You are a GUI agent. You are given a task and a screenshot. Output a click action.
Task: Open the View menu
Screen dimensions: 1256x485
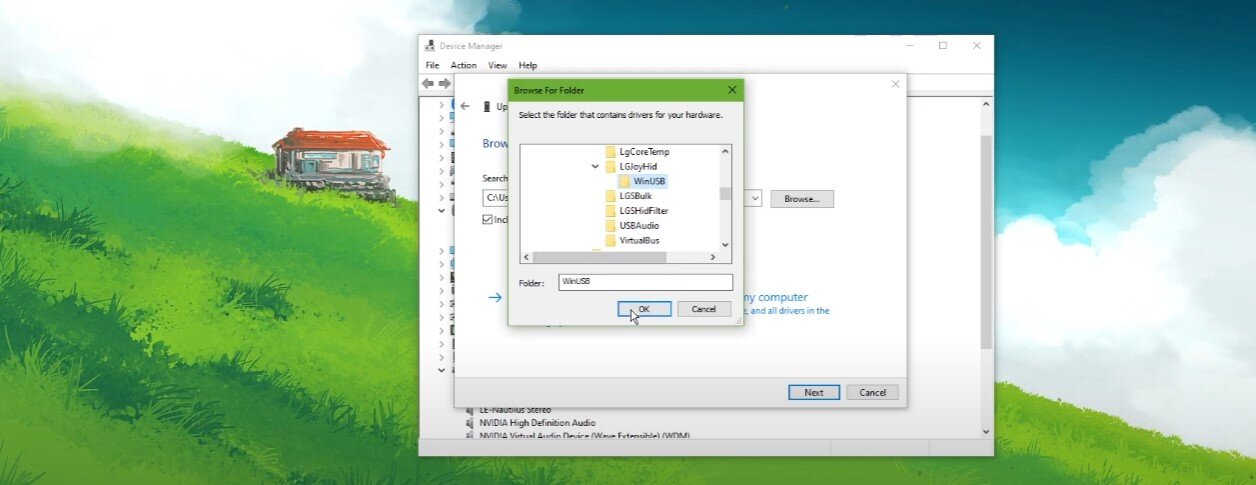pyautogui.click(x=497, y=65)
